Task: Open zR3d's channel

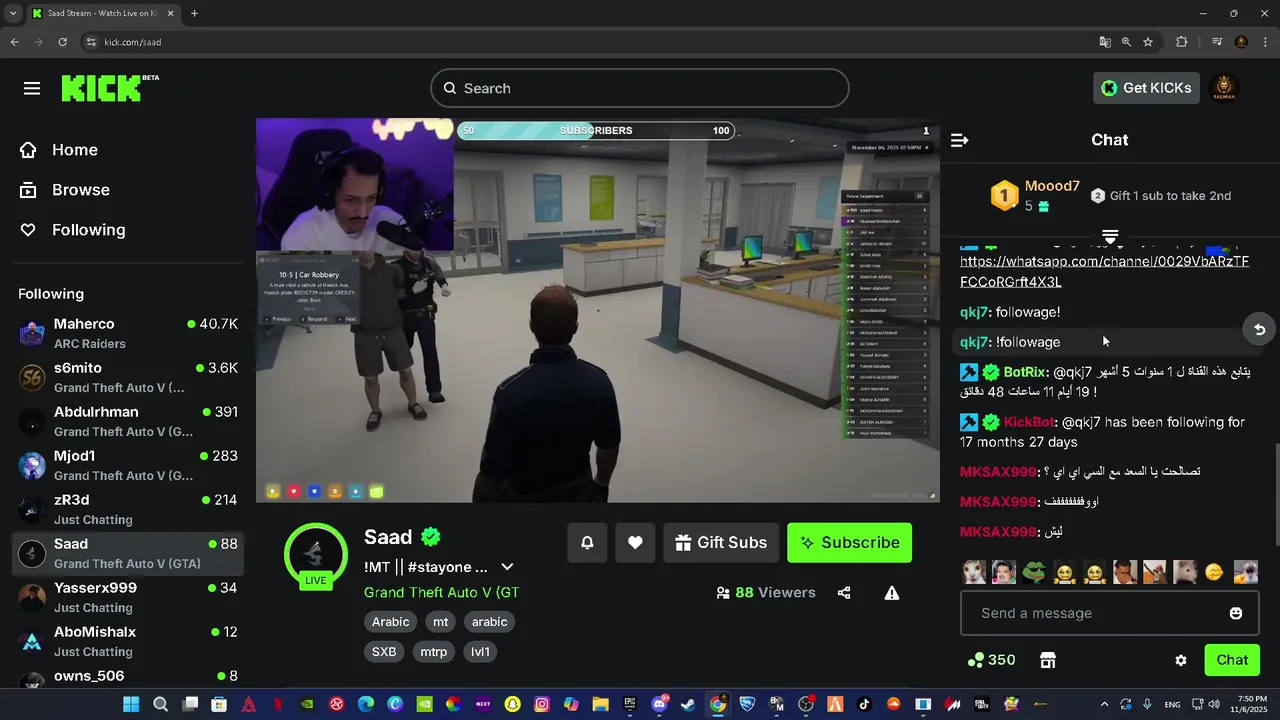Action: pyautogui.click(x=128, y=509)
